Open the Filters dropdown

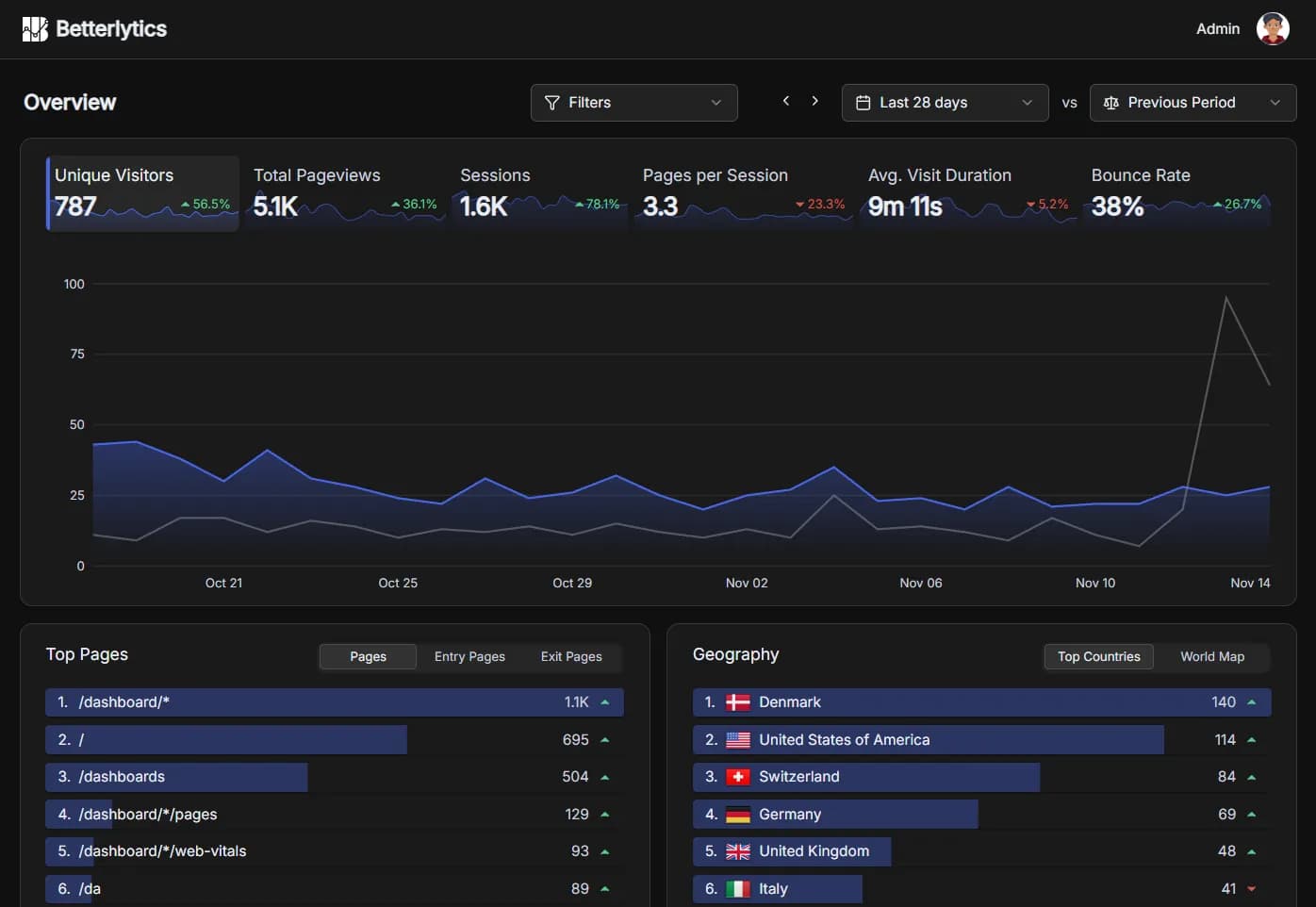coord(633,102)
